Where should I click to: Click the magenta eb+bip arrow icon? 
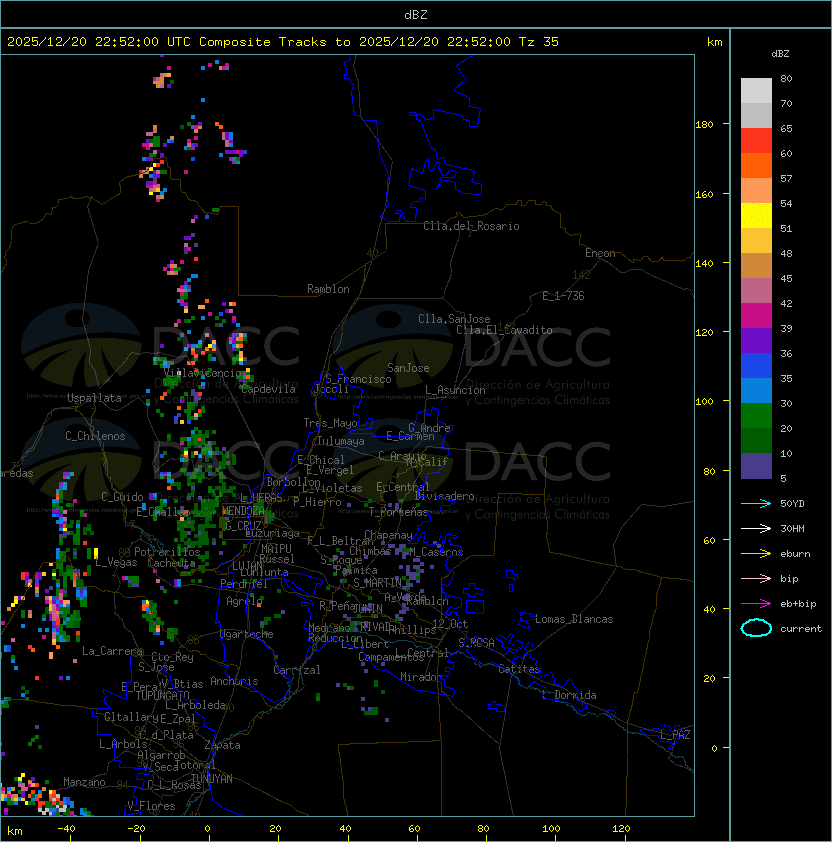[x=756, y=604]
